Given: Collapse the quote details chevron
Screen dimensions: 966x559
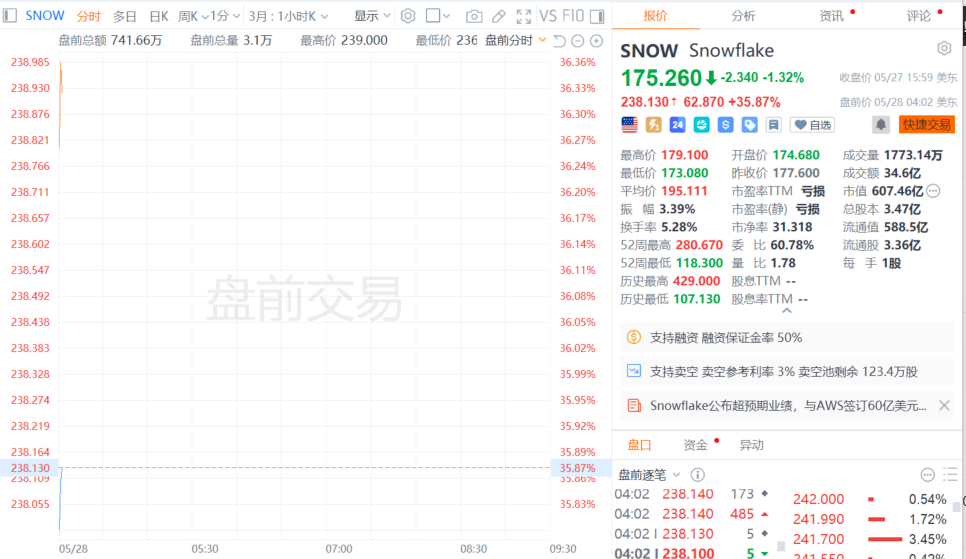Looking at the screenshot, I should pyautogui.click(x=787, y=311).
